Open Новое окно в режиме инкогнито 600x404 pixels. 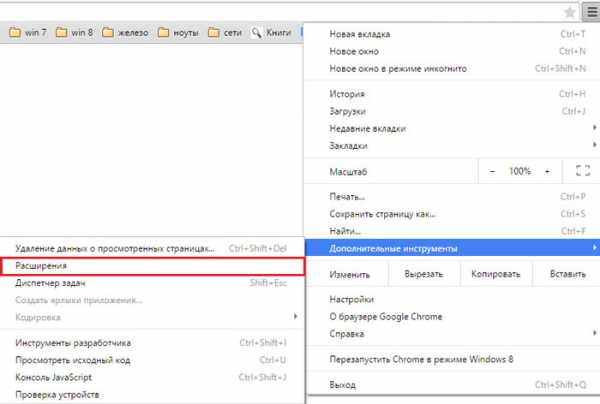[452, 68]
